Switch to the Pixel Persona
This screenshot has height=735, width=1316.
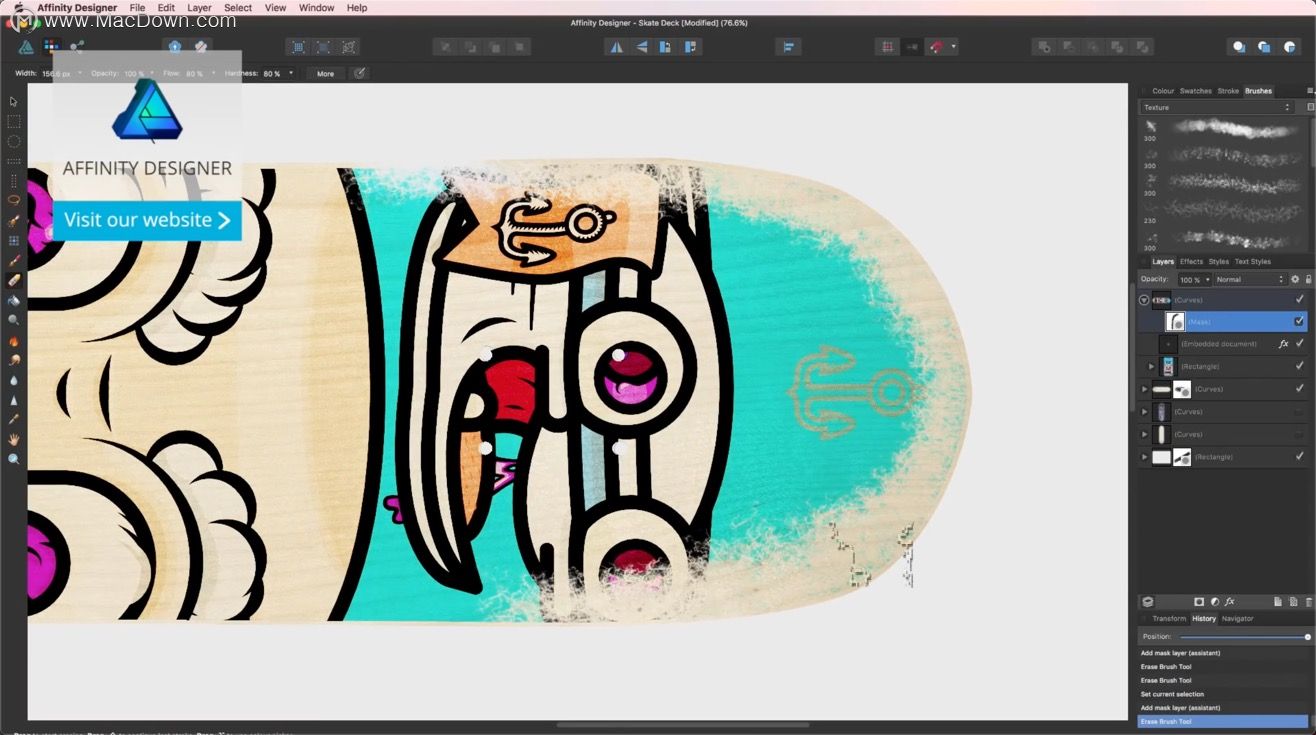tap(51, 46)
